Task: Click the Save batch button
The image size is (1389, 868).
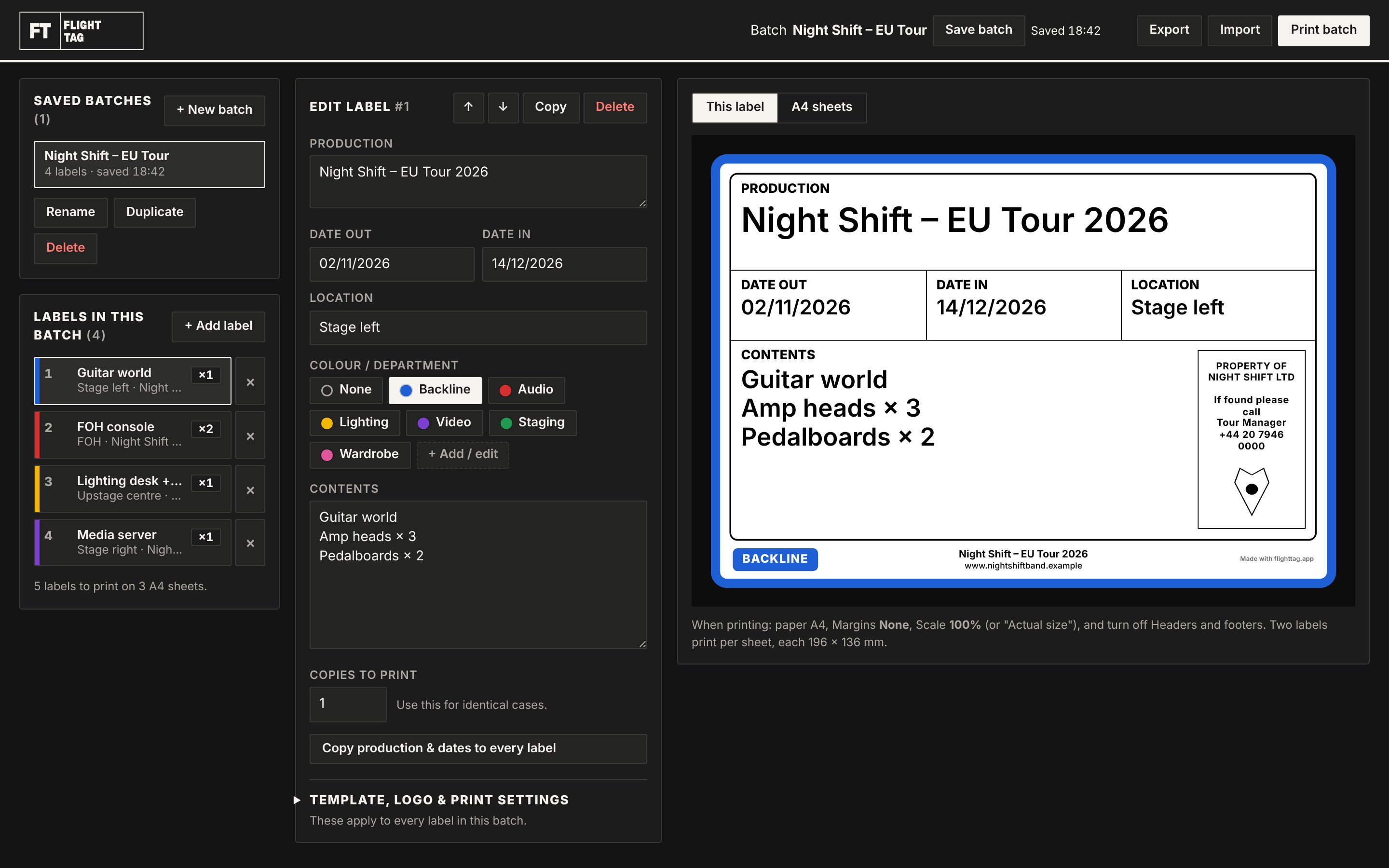Action: [x=979, y=30]
